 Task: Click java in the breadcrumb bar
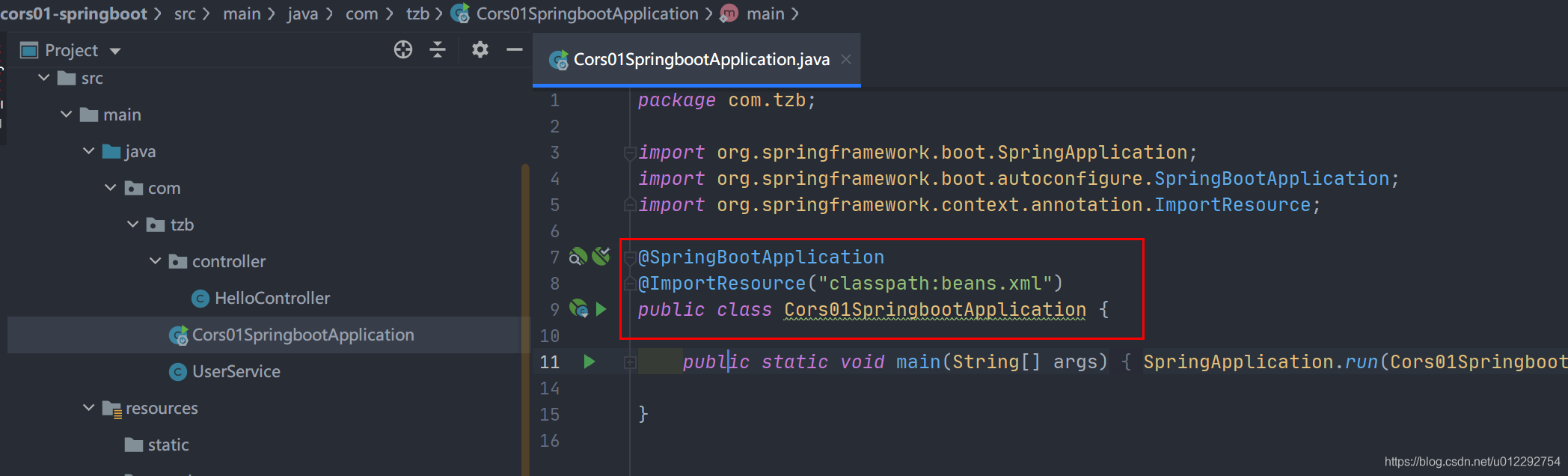[302, 13]
